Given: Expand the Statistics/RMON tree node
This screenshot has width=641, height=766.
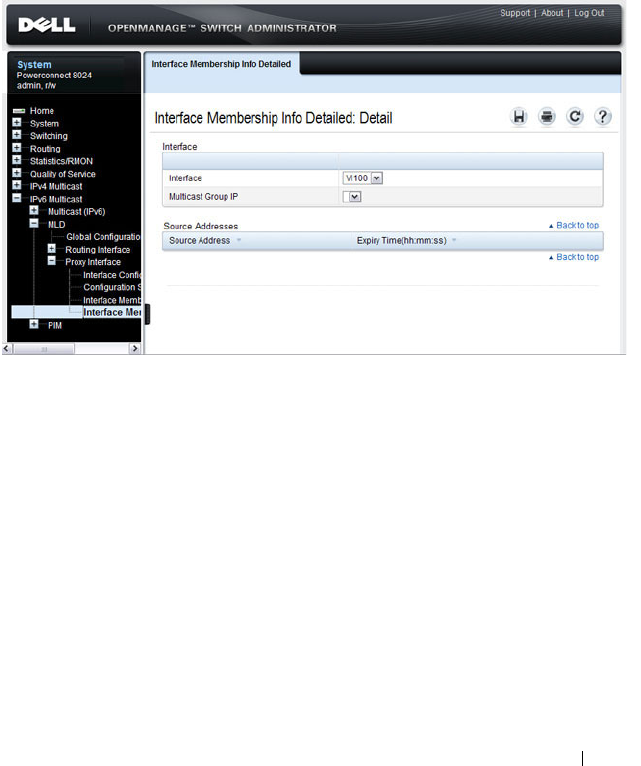Looking at the screenshot, I should pos(17,160).
